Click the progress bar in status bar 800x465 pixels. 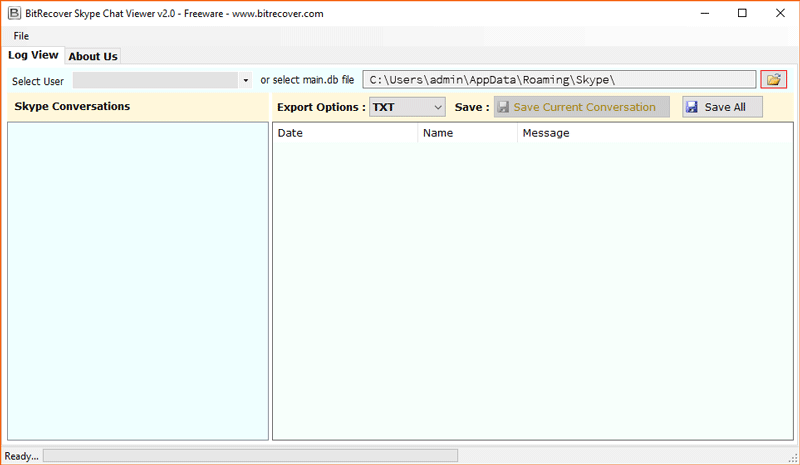[x=251, y=455]
